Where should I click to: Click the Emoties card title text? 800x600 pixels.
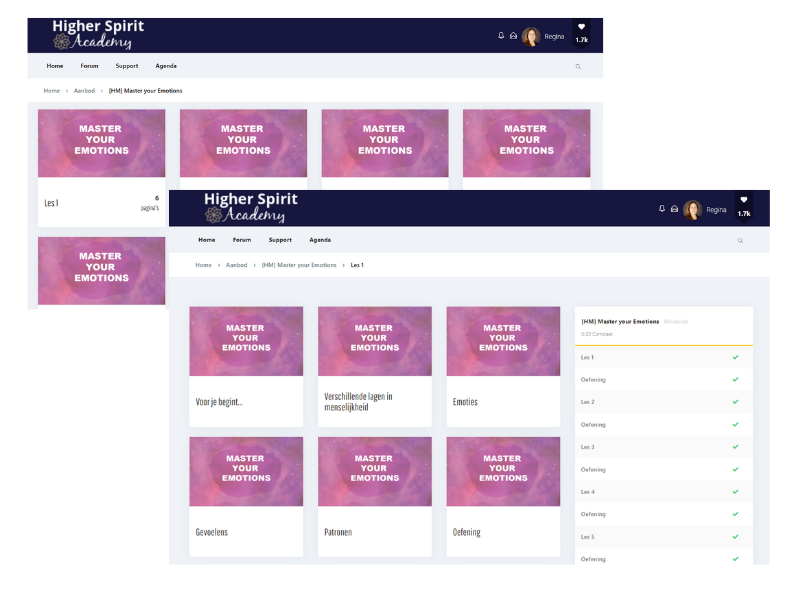pos(465,402)
